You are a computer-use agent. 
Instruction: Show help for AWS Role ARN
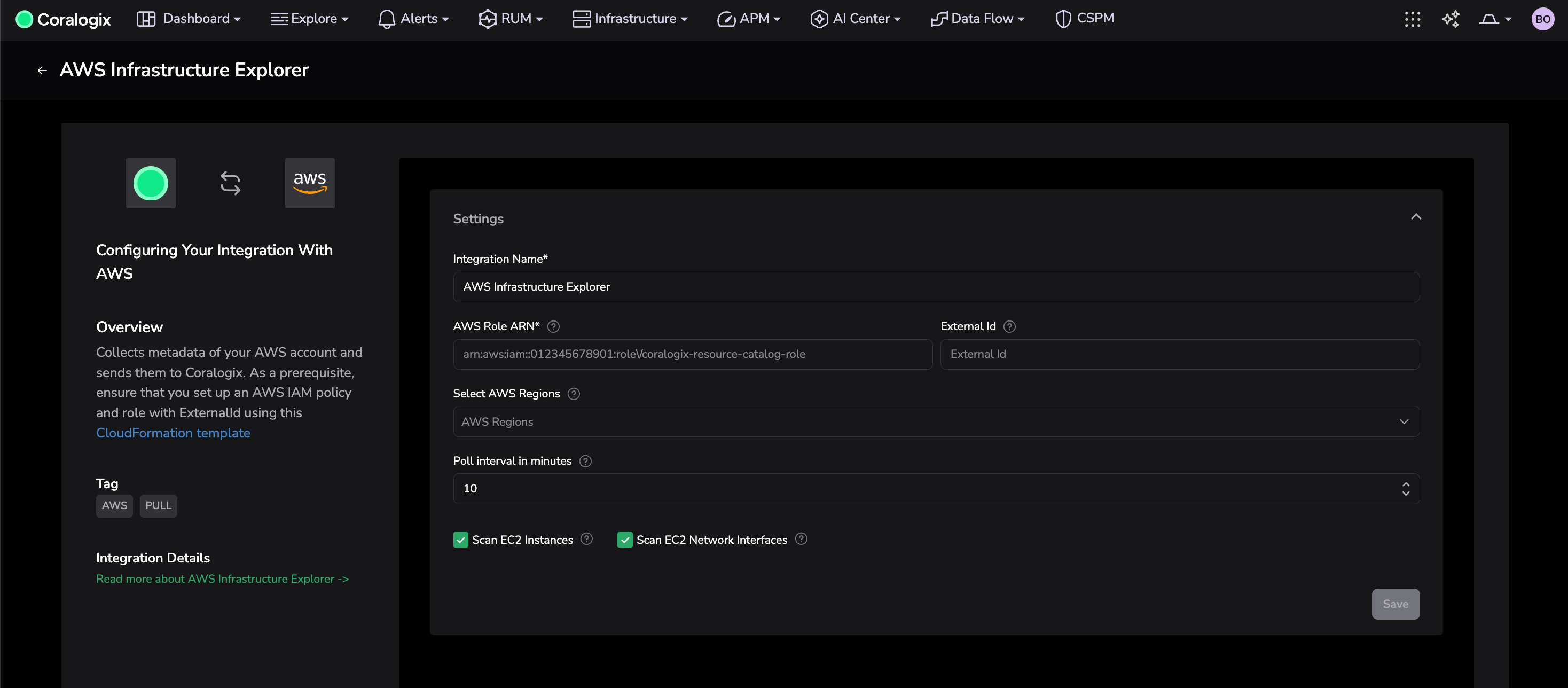[x=553, y=326]
